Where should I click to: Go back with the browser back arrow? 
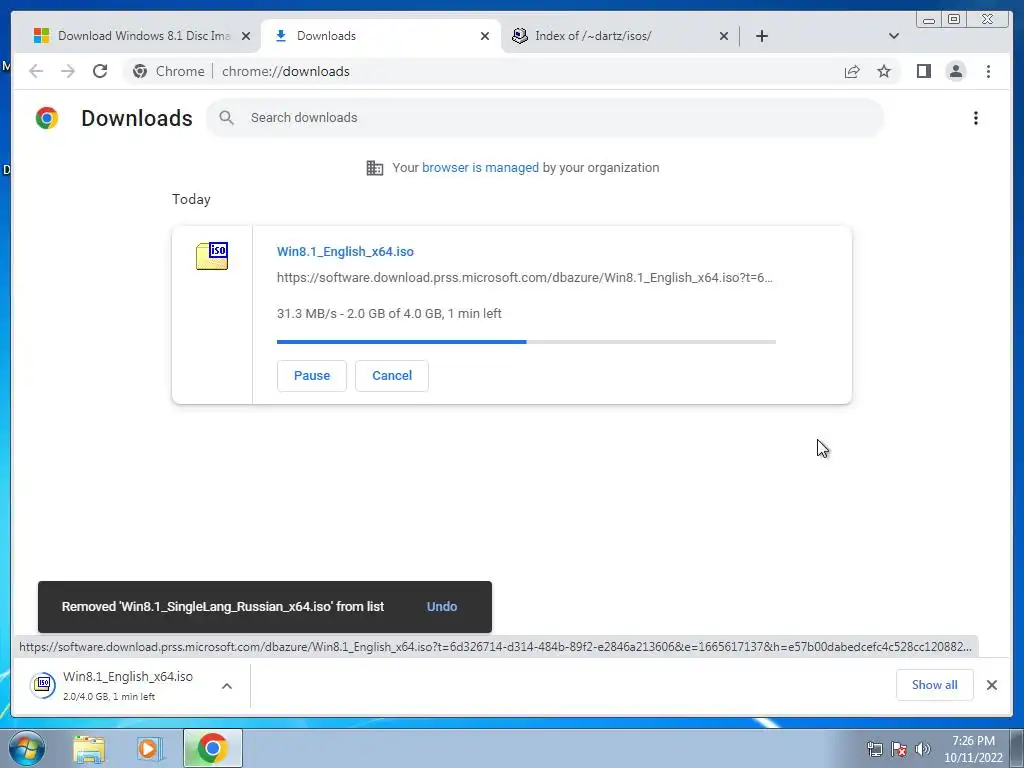pyautogui.click(x=36, y=71)
